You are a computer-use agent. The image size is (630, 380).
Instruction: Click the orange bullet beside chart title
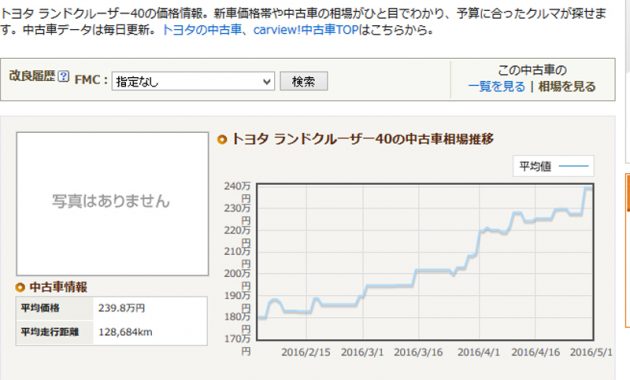coord(222,139)
